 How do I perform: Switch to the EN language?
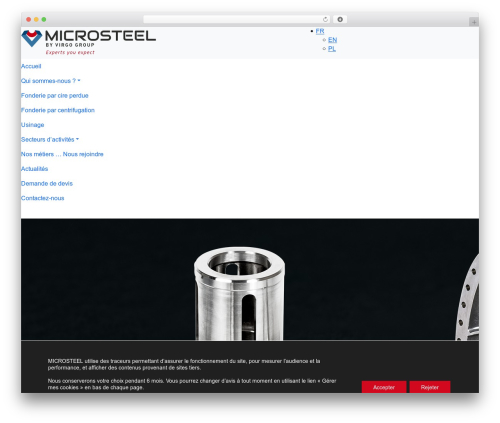coord(332,40)
